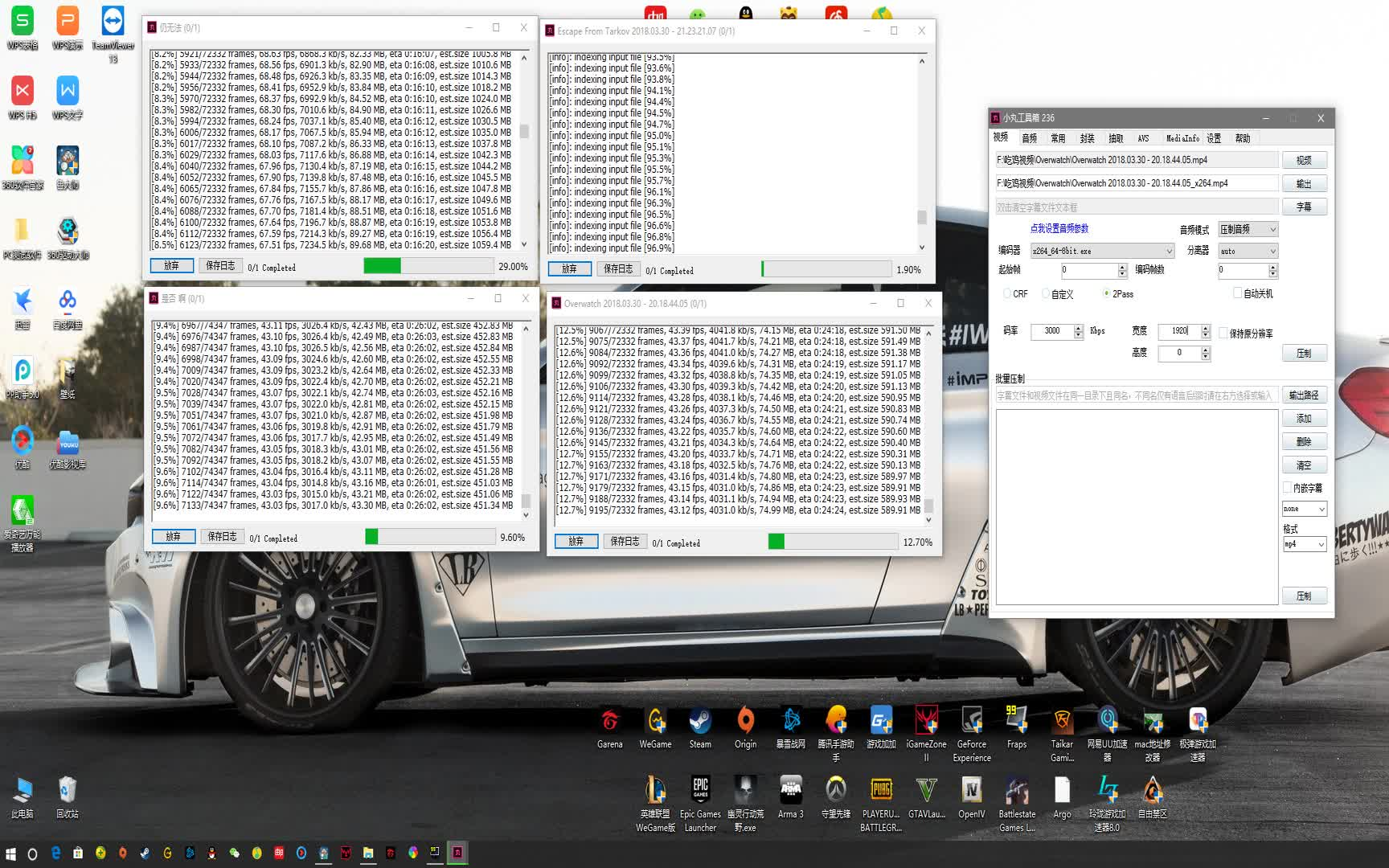The width and height of the screenshot is (1389, 868).
Task: Open iGameZone II desktop icon
Action: 927,735
